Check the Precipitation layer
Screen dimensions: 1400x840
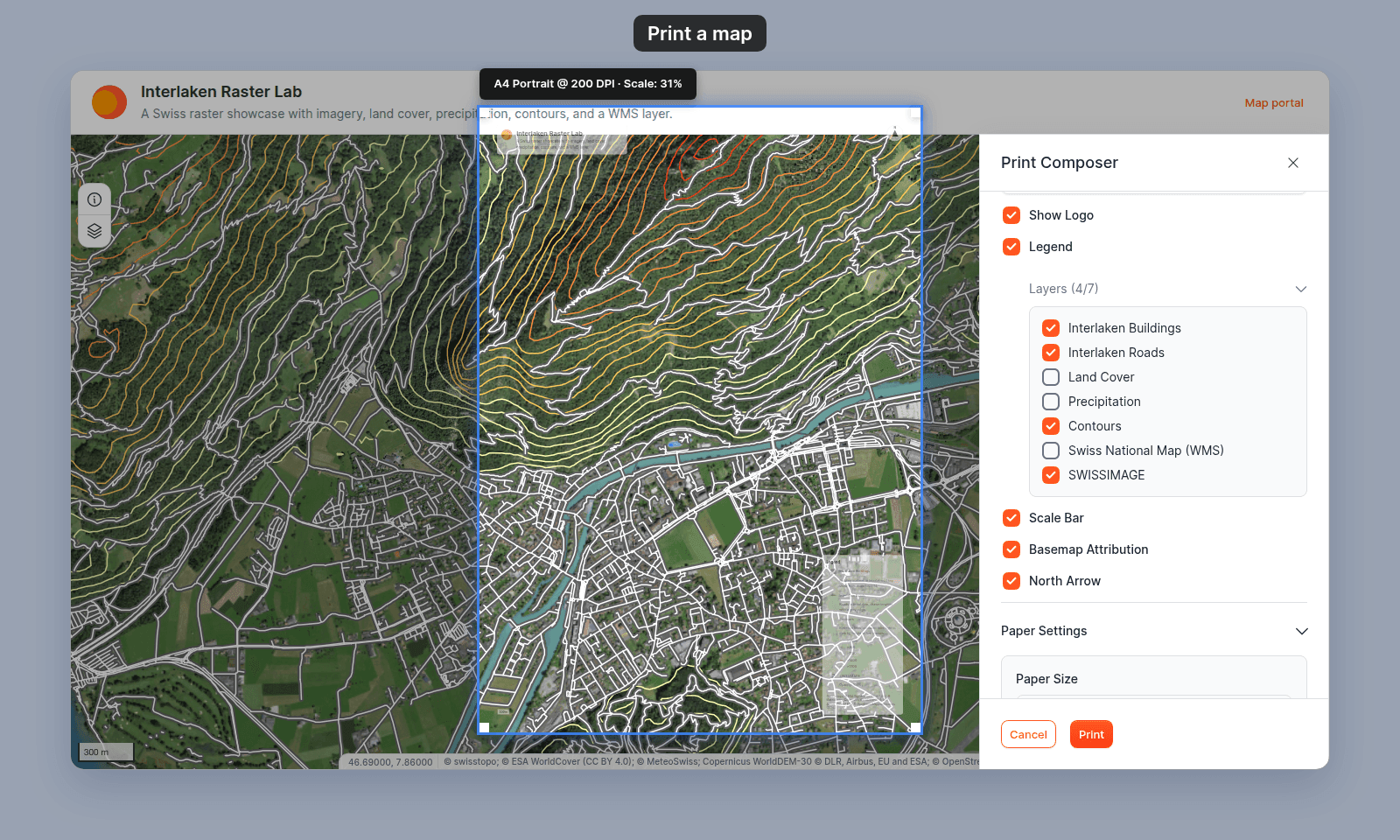[x=1051, y=402]
